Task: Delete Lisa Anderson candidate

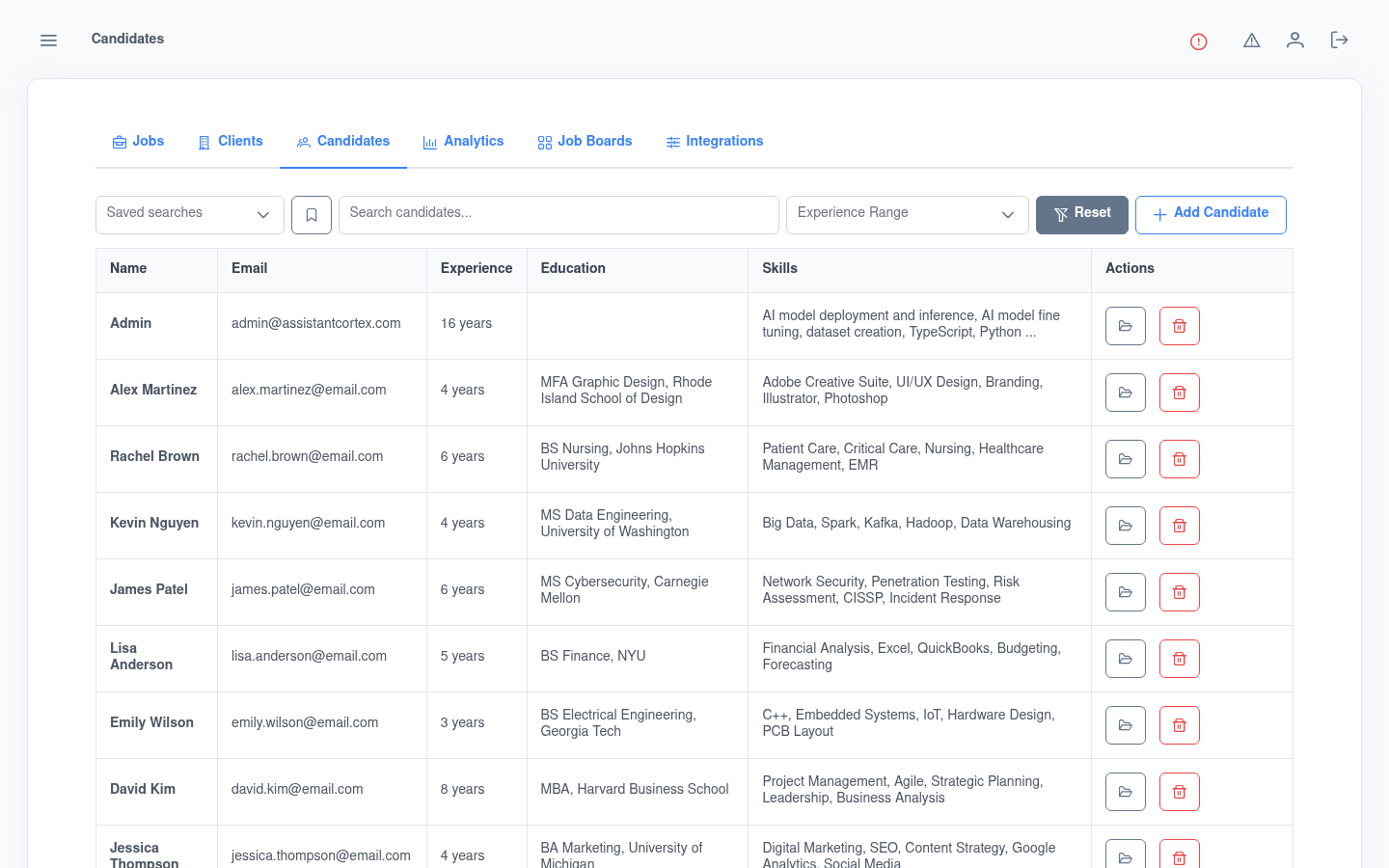Action: (1180, 659)
